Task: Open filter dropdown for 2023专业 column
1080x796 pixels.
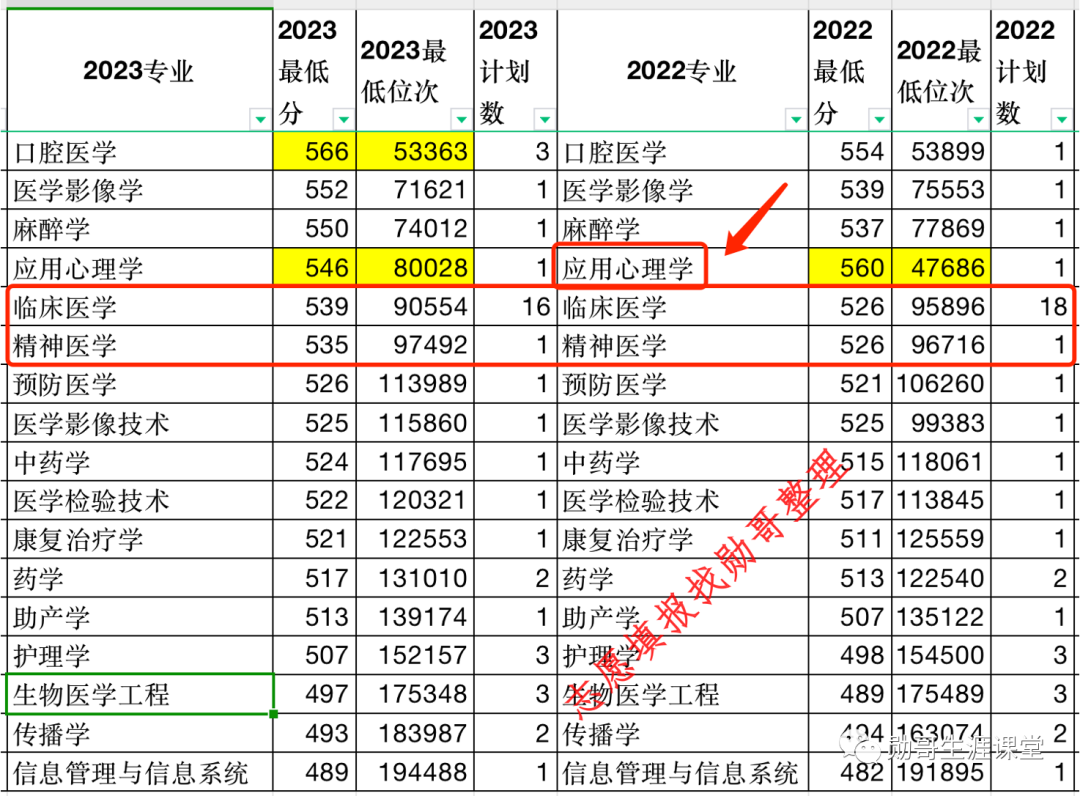Action: [260, 119]
